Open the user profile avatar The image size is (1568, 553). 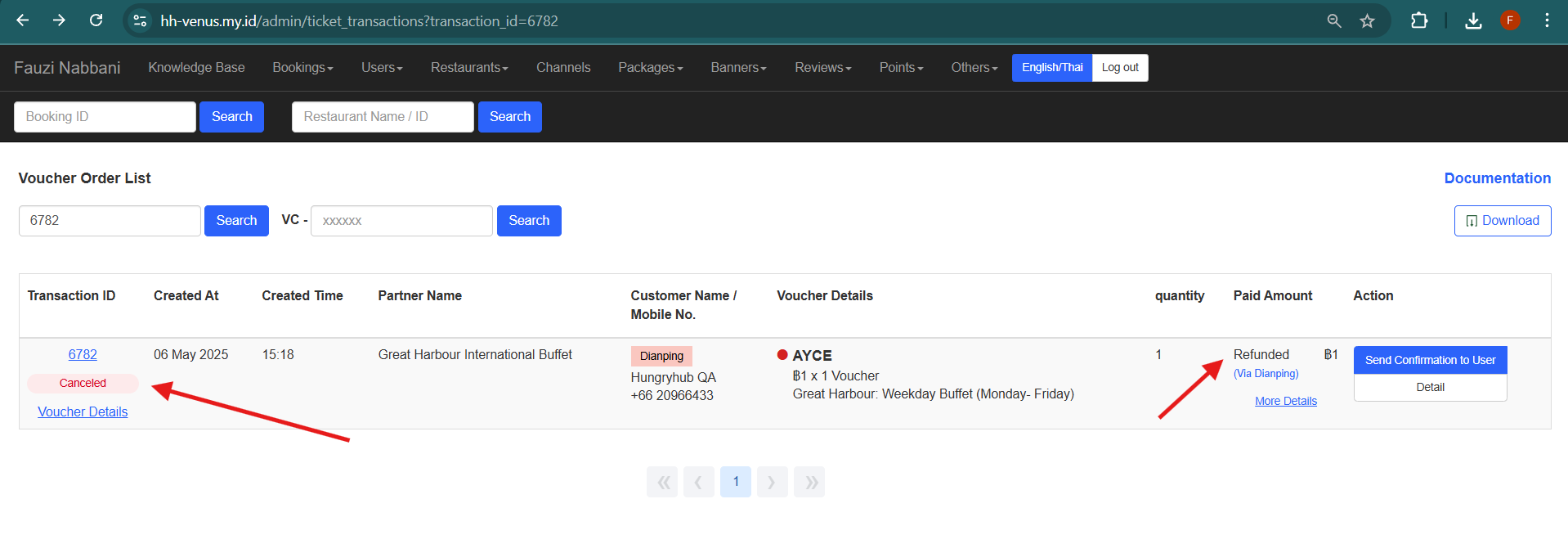tap(1510, 20)
